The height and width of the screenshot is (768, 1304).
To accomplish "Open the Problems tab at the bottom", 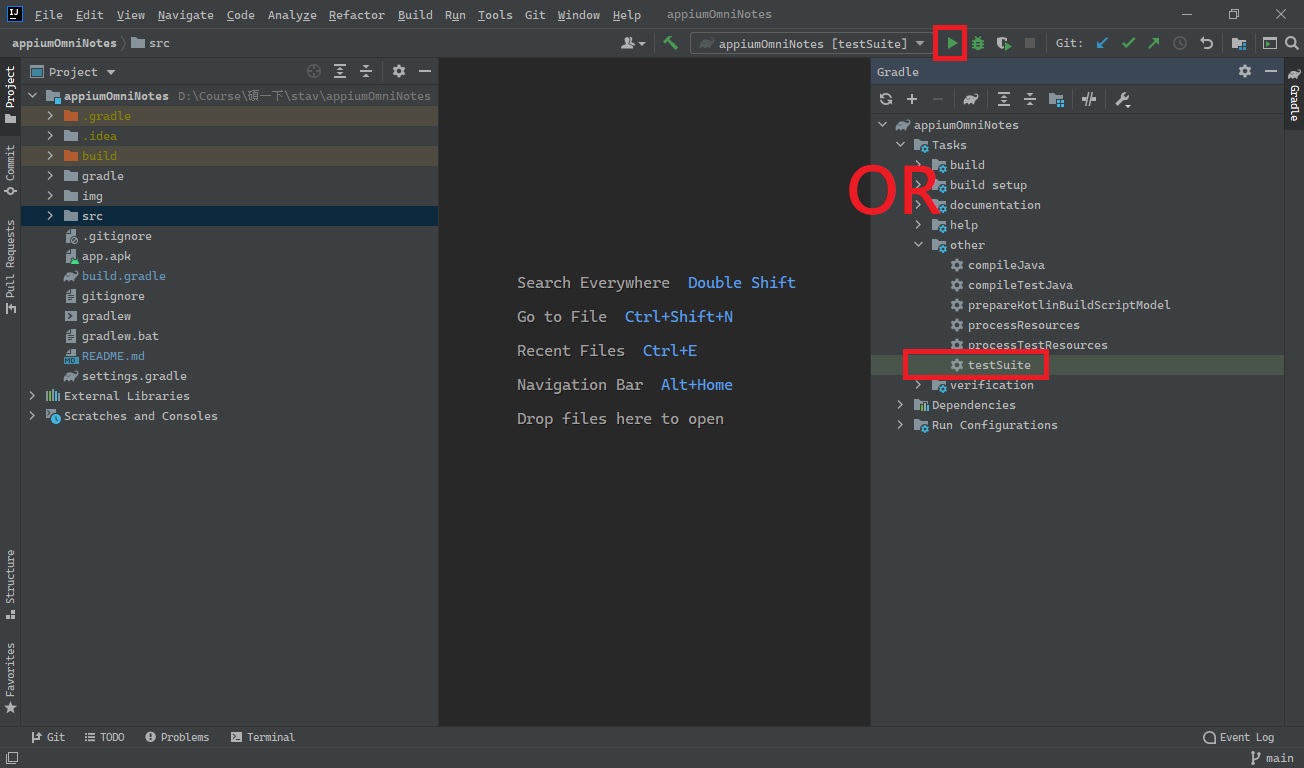I will (x=177, y=737).
